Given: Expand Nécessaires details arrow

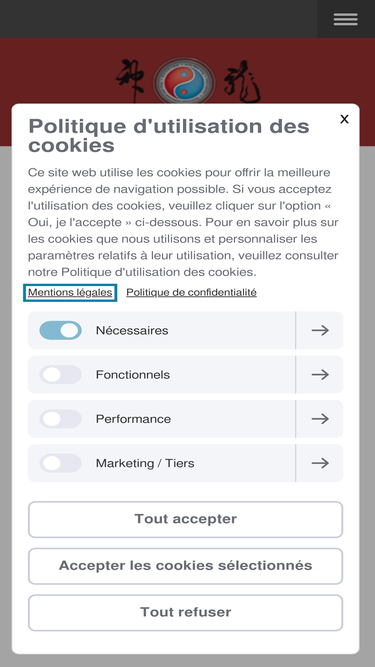Looking at the screenshot, I should tap(320, 331).
